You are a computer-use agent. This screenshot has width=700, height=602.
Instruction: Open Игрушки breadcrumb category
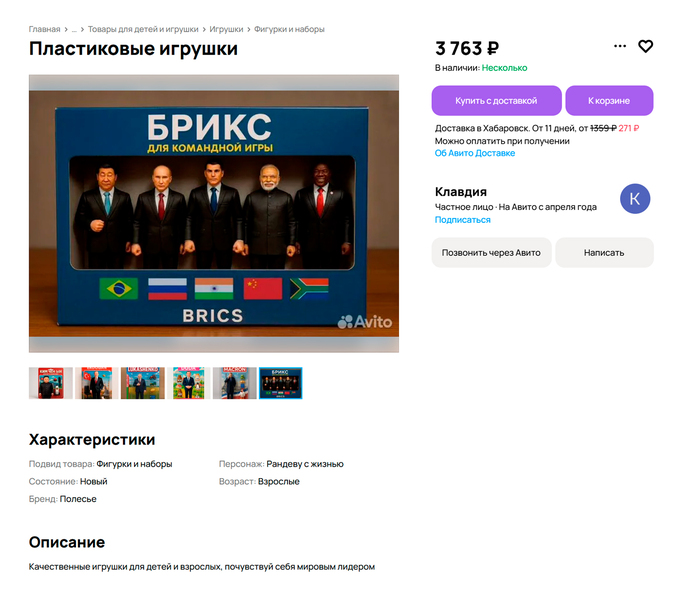(x=226, y=29)
